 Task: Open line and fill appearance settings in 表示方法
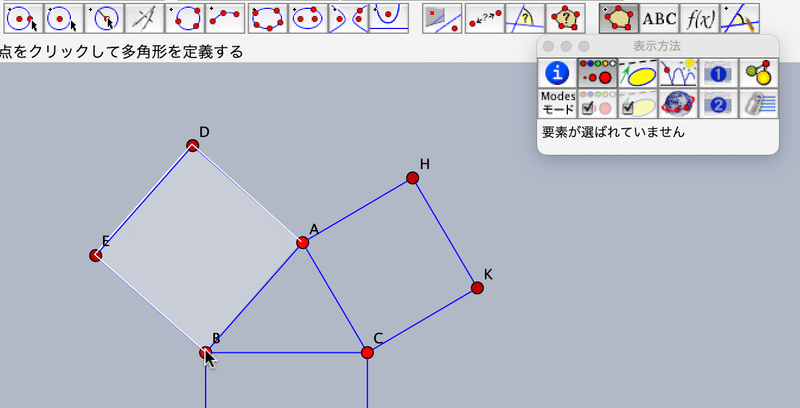[x=638, y=73]
